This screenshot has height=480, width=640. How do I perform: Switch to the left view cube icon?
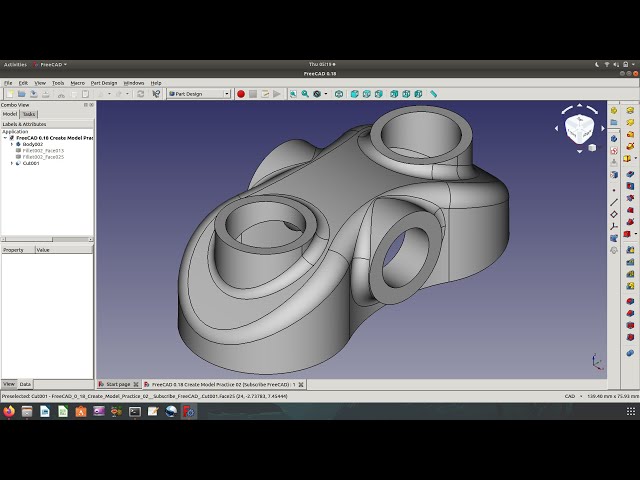418,94
